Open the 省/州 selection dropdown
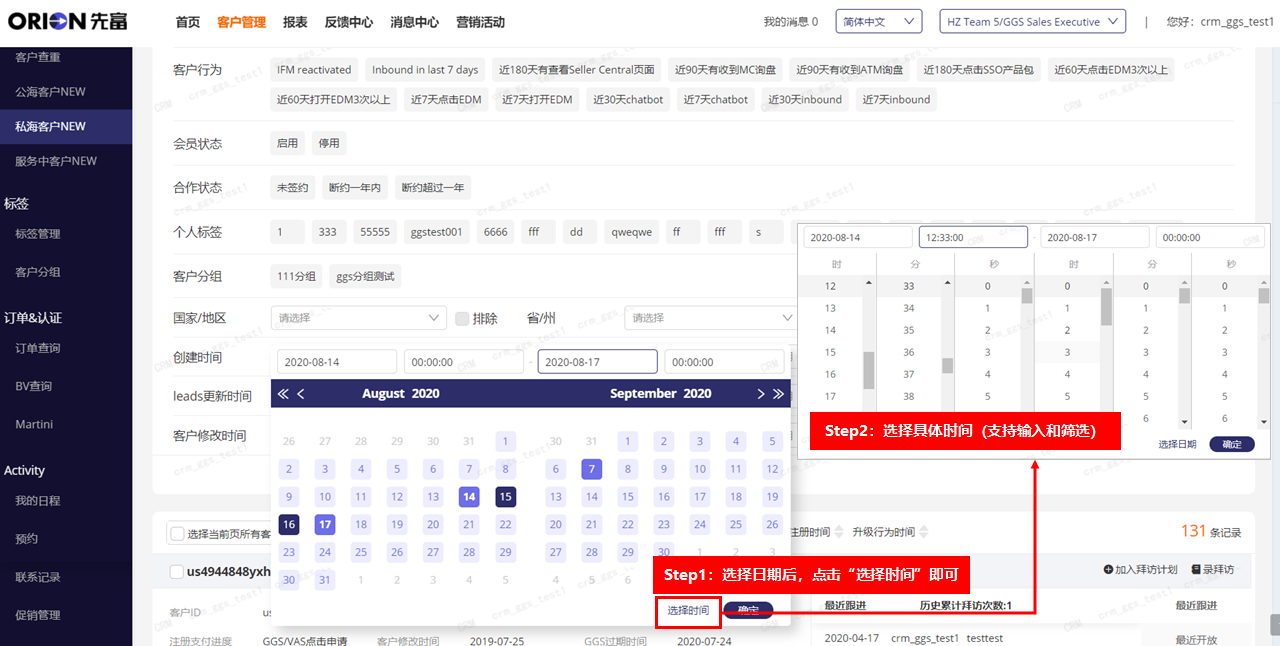The height and width of the screenshot is (646, 1280). point(710,318)
